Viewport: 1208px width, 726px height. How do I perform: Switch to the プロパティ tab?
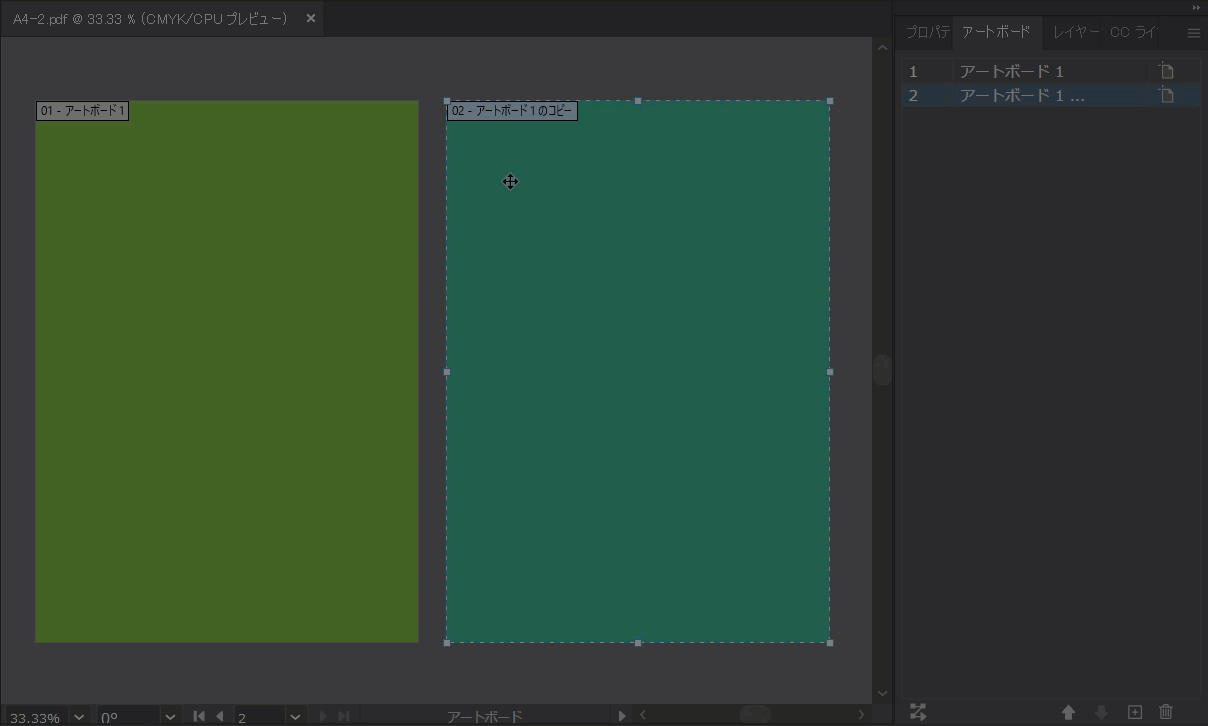(927, 32)
